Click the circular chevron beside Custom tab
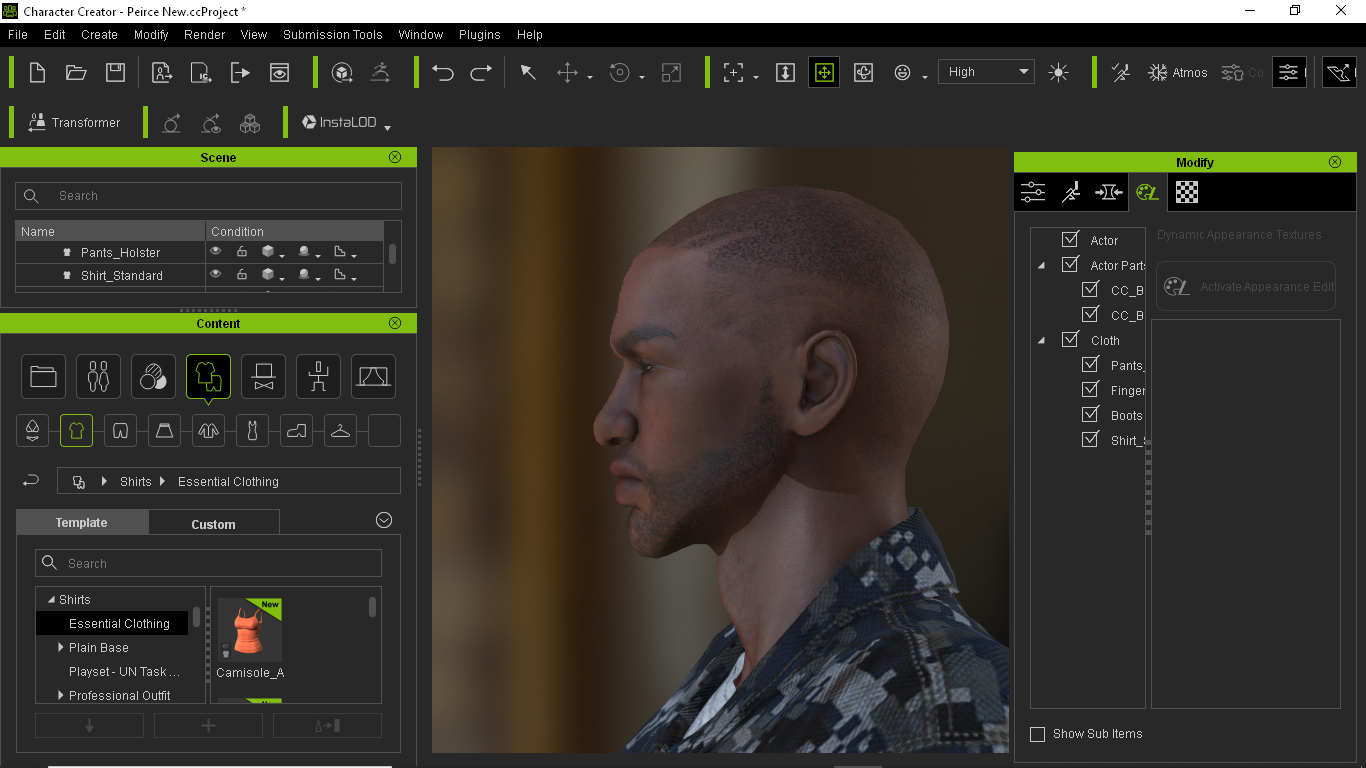1366x768 pixels. 383,520
